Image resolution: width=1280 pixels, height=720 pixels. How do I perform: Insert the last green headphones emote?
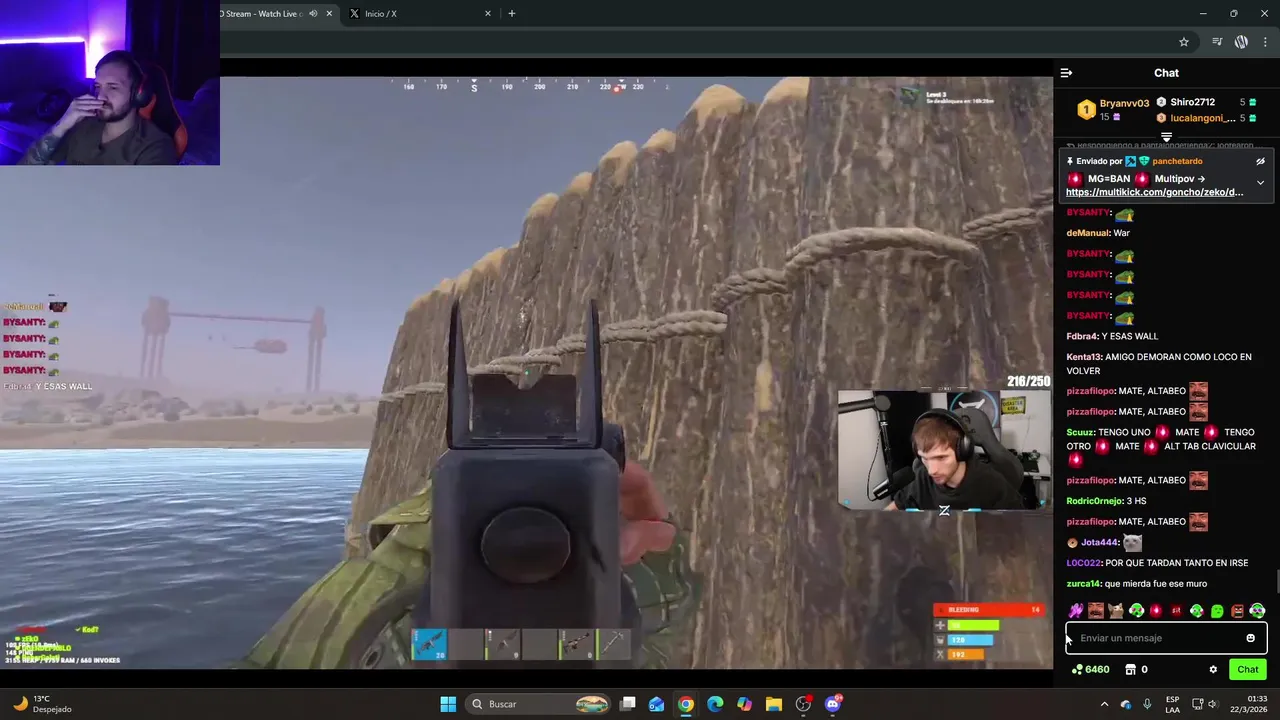(1257, 610)
